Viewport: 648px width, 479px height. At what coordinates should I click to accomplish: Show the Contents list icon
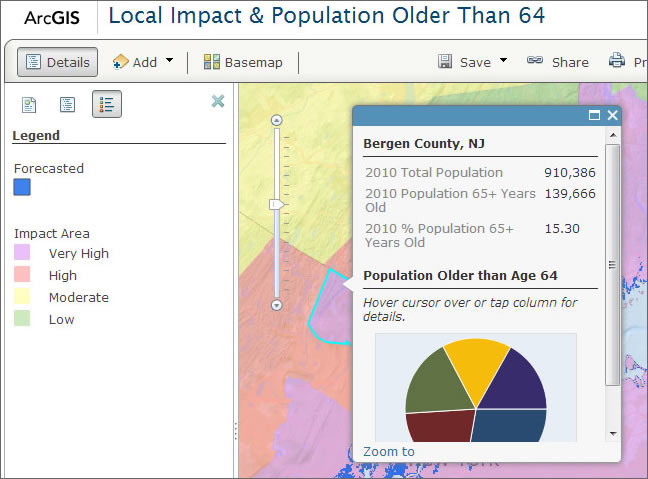coord(67,105)
